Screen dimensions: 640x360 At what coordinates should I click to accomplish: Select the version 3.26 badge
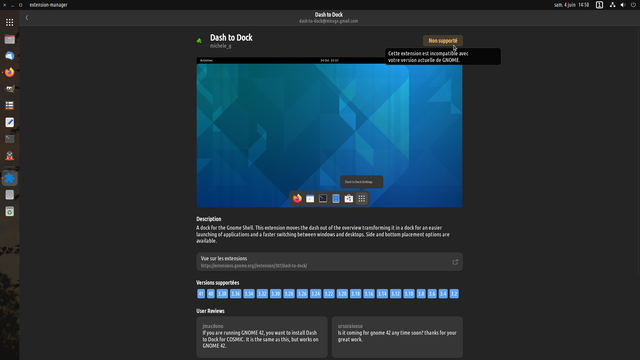(302, 294)
